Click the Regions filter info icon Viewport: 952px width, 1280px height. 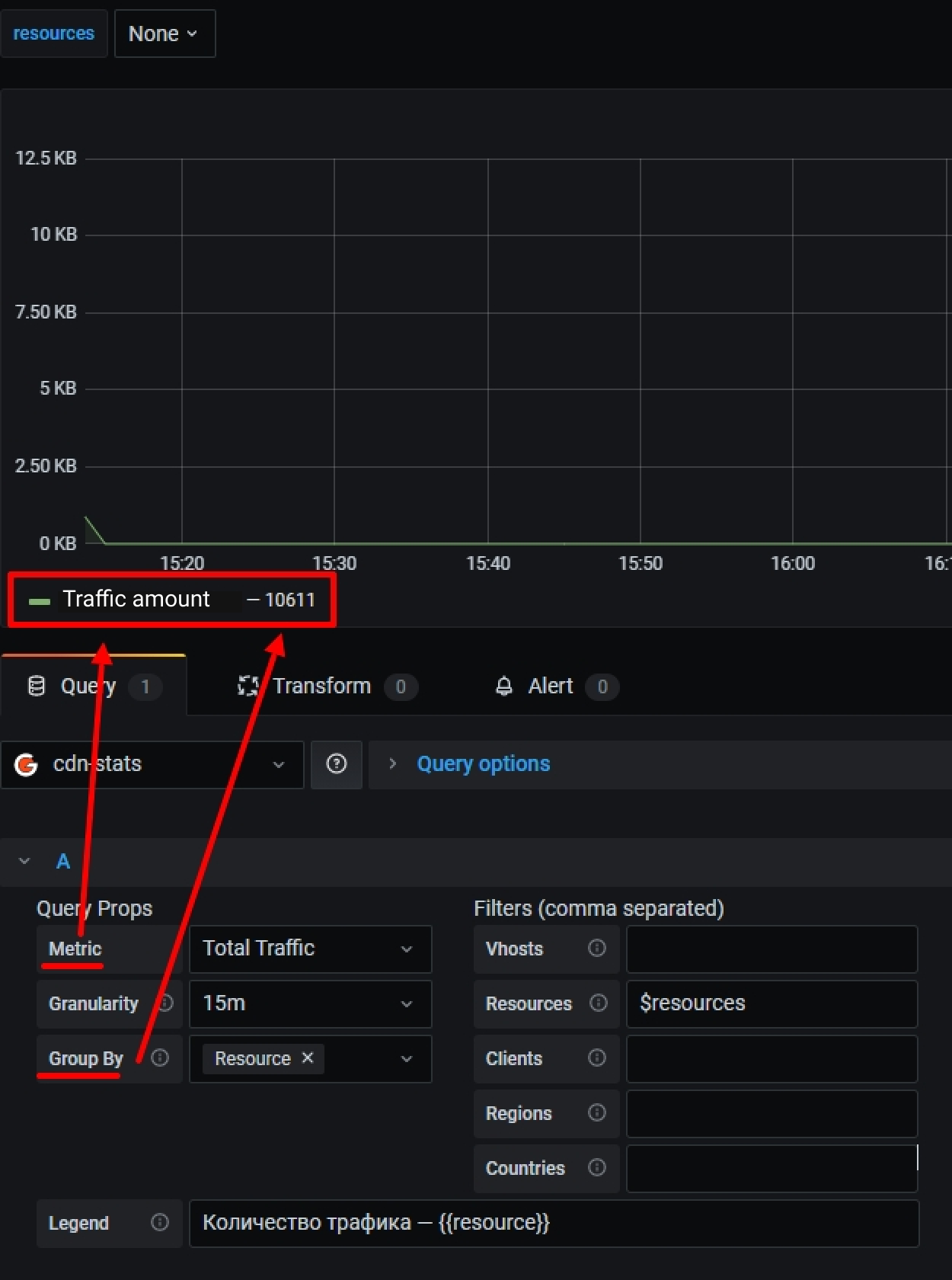[597, 1112]
